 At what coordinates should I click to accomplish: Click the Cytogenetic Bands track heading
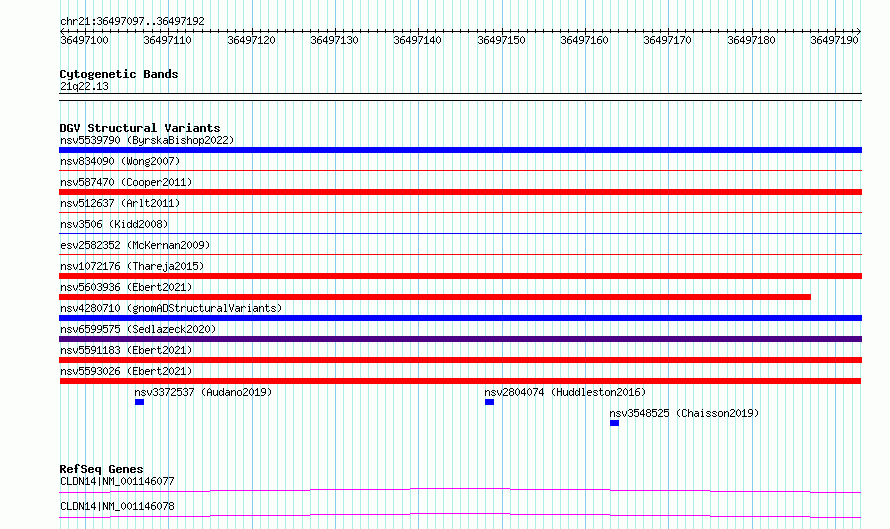point(119,74)
